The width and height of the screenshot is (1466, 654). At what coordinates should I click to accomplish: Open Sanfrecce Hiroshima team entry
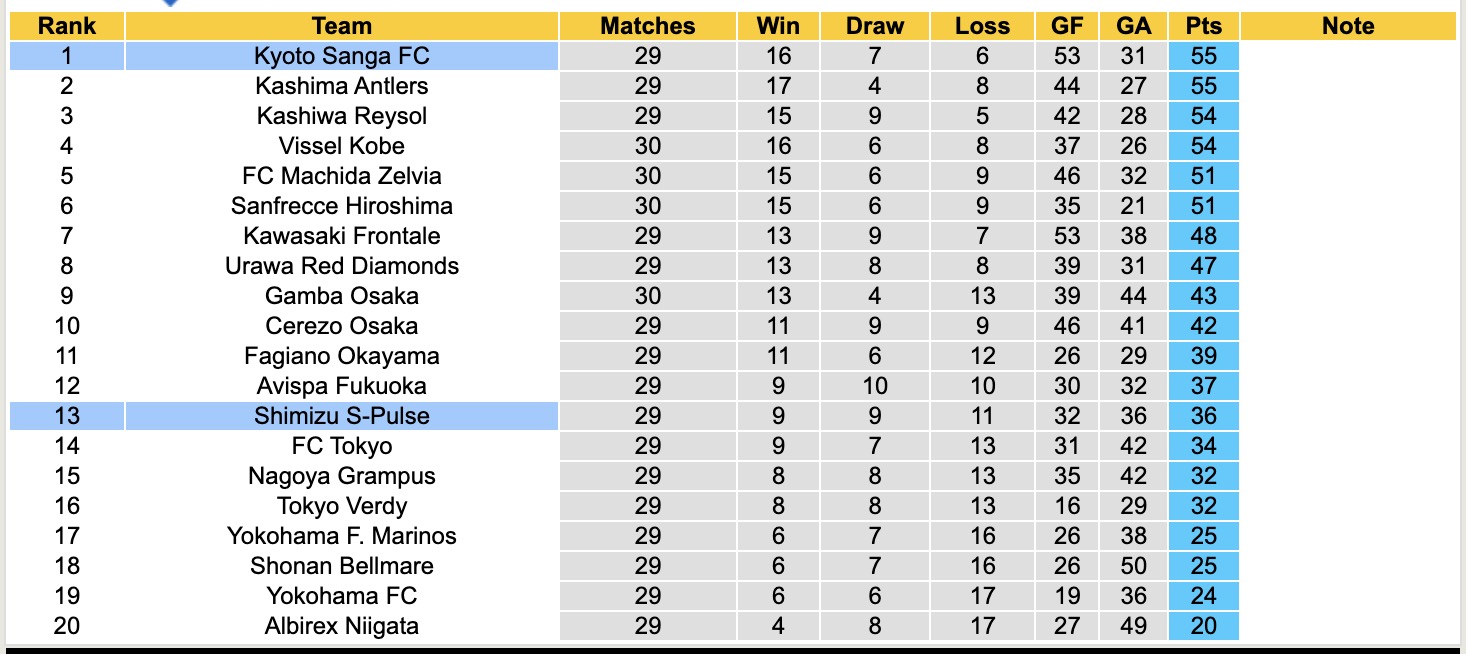342,206
